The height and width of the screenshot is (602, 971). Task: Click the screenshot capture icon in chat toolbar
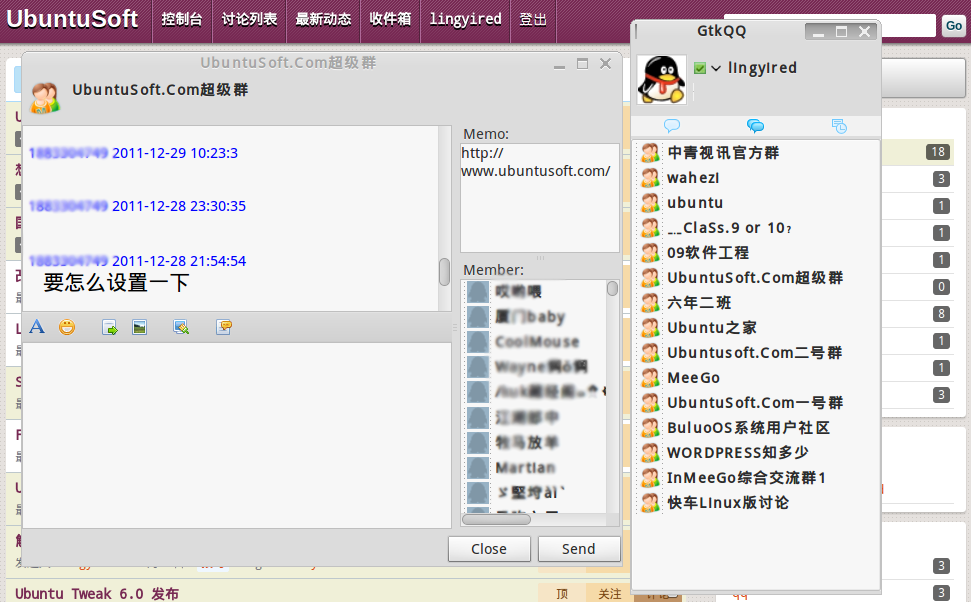(181, 328)
